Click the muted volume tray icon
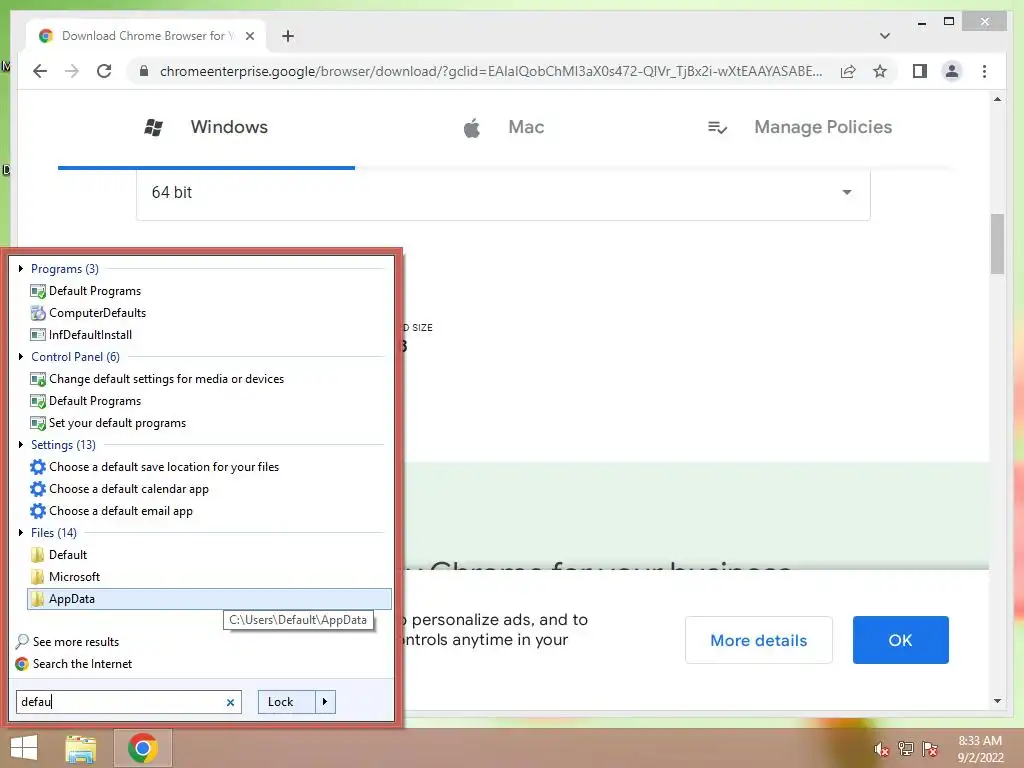The height and width of the screenshot is (768, 1024). [881, 749]
